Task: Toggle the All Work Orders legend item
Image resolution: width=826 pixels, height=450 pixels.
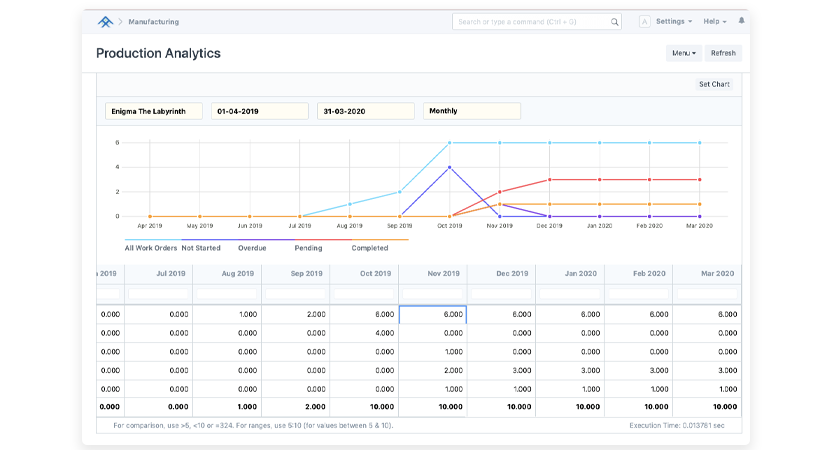Action: (x=151, y=248)
